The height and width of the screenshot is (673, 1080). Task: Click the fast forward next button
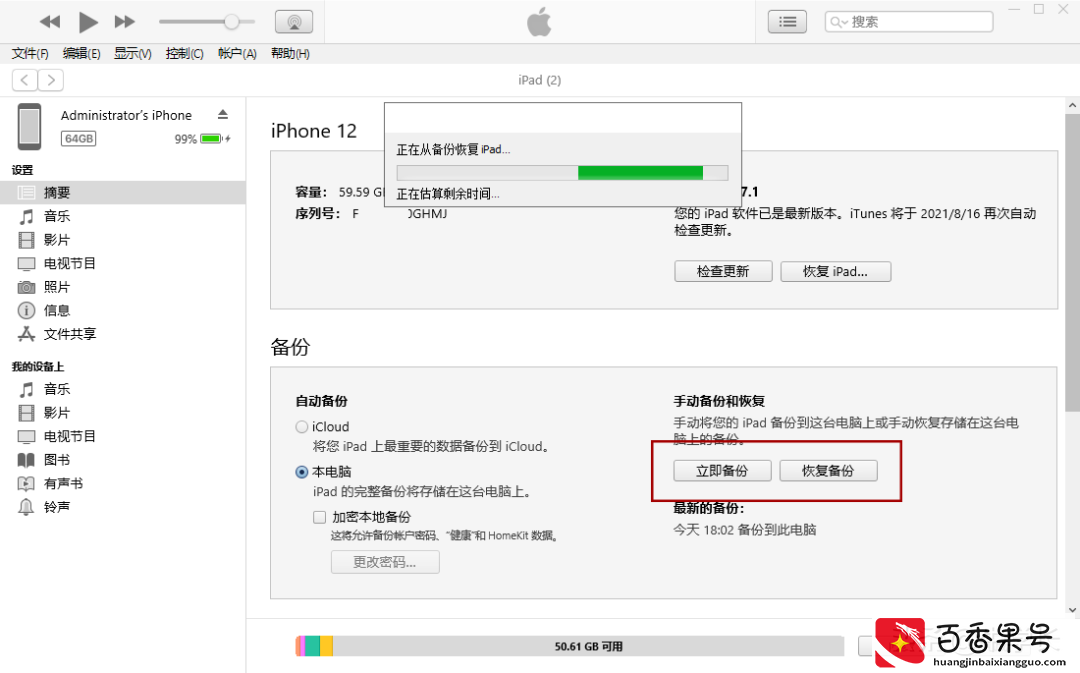click(x=125, y=22)
